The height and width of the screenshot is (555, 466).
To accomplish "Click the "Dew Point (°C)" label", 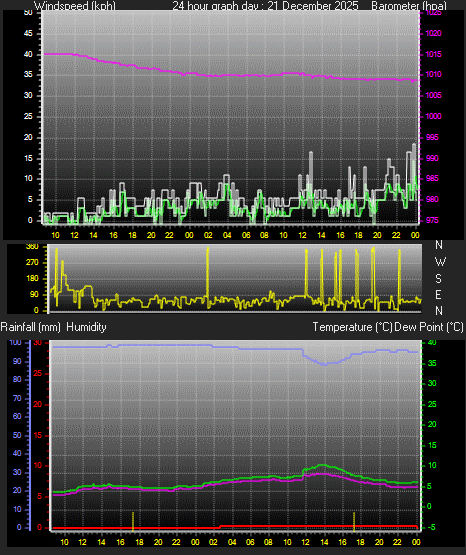I will coord(429,327).
